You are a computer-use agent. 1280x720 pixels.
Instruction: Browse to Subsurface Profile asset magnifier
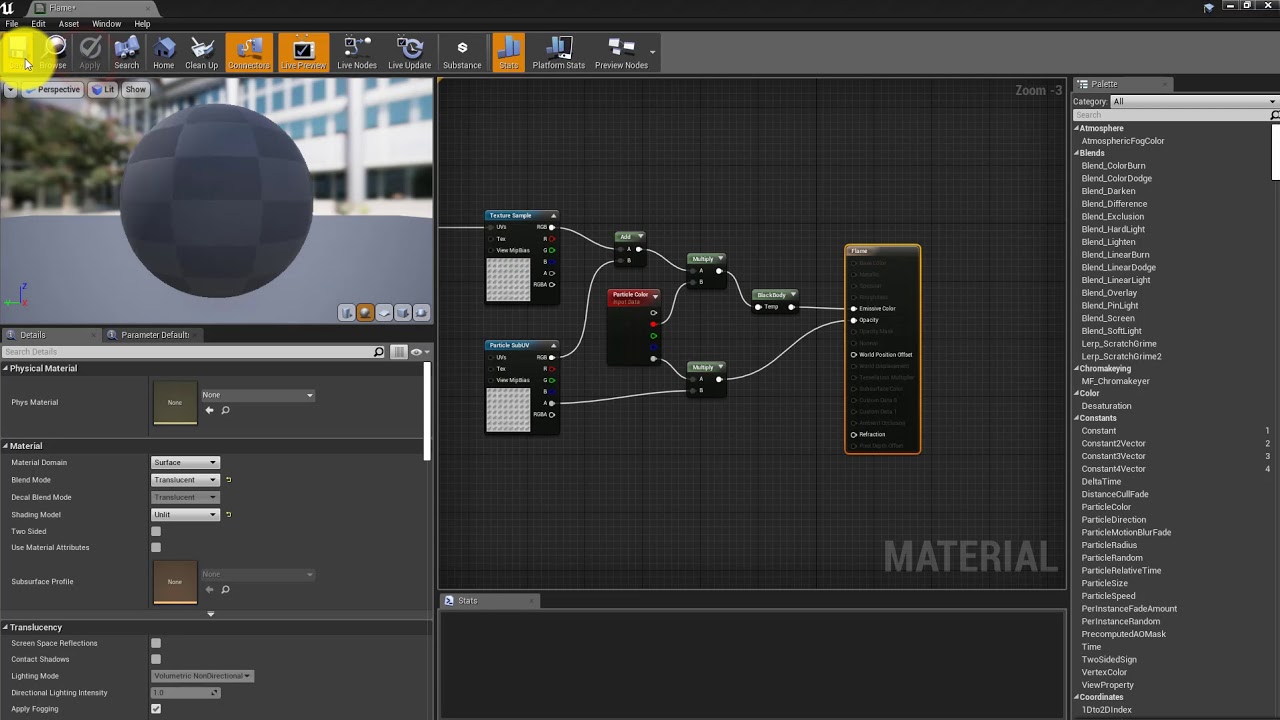coord(226,589)
